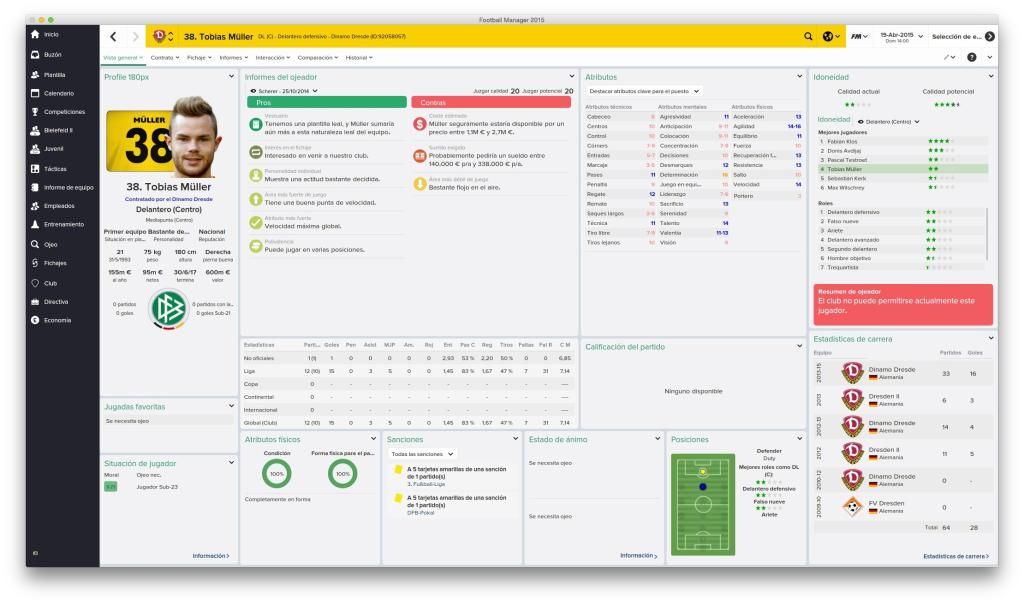Viewport: 1024px width, 604px height.
Task: Expand the Jugadas favoritas panel menu
Action: [231, 406]
